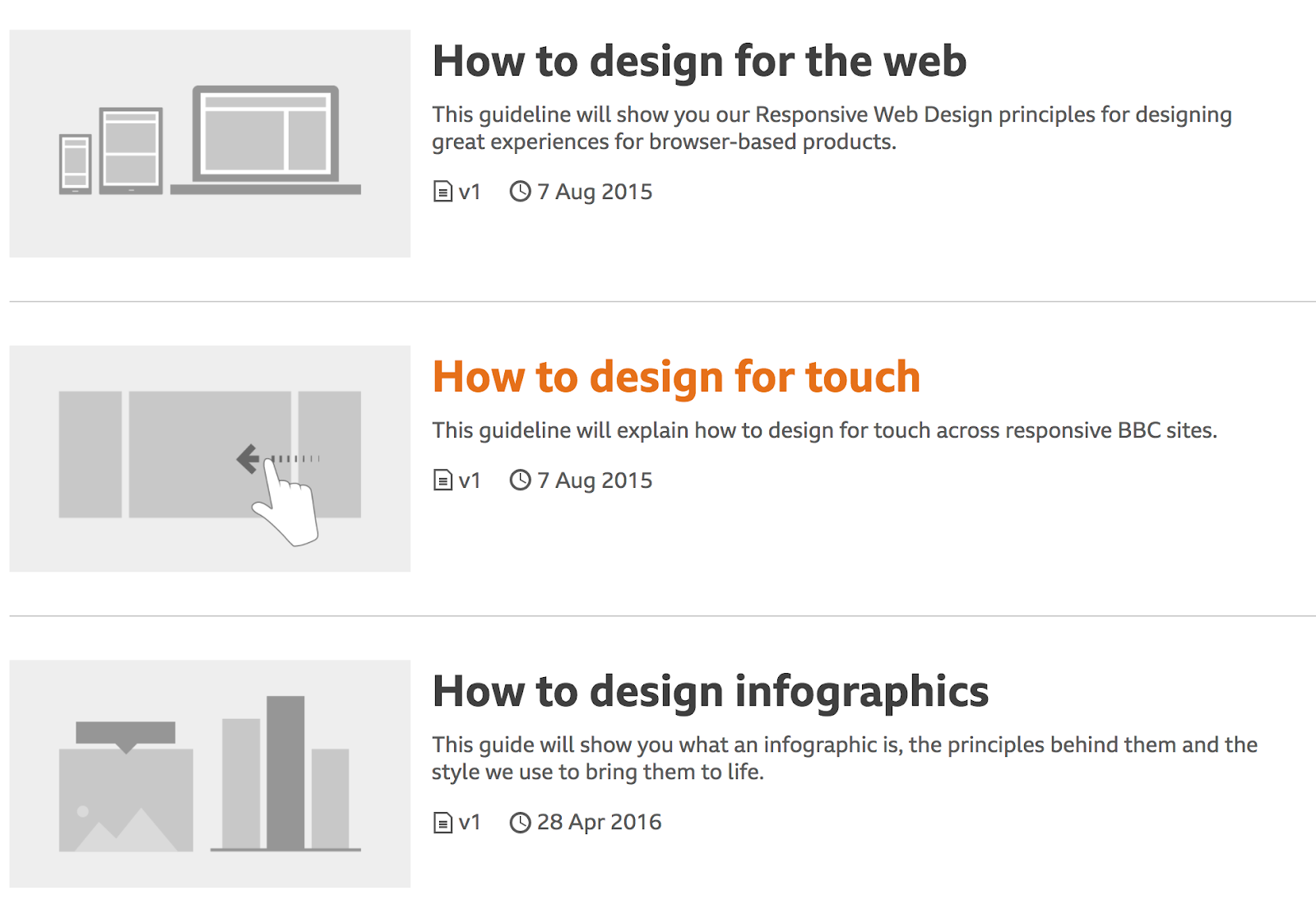Click the description about what an infographic is
This screenshot has width=1316, height=923.
click(845, 758)
